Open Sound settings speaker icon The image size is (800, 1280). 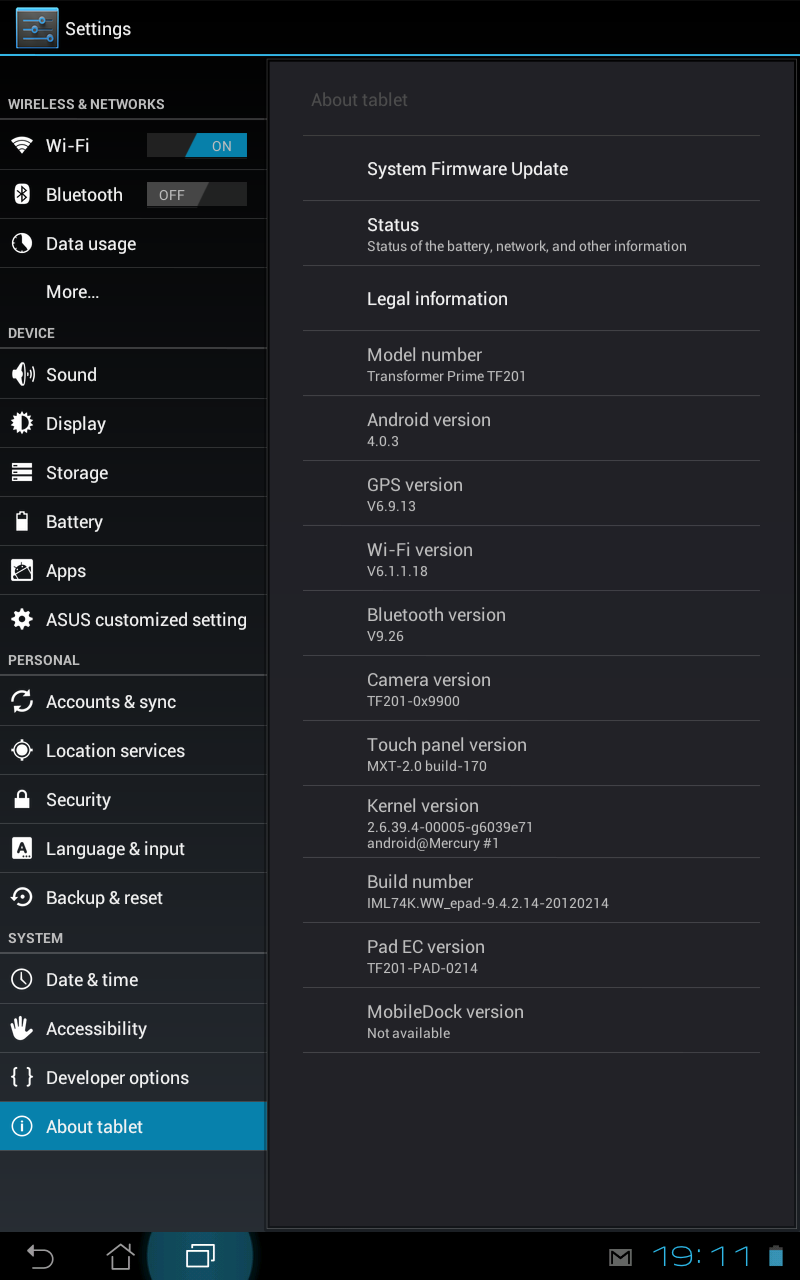click(22, 375)
